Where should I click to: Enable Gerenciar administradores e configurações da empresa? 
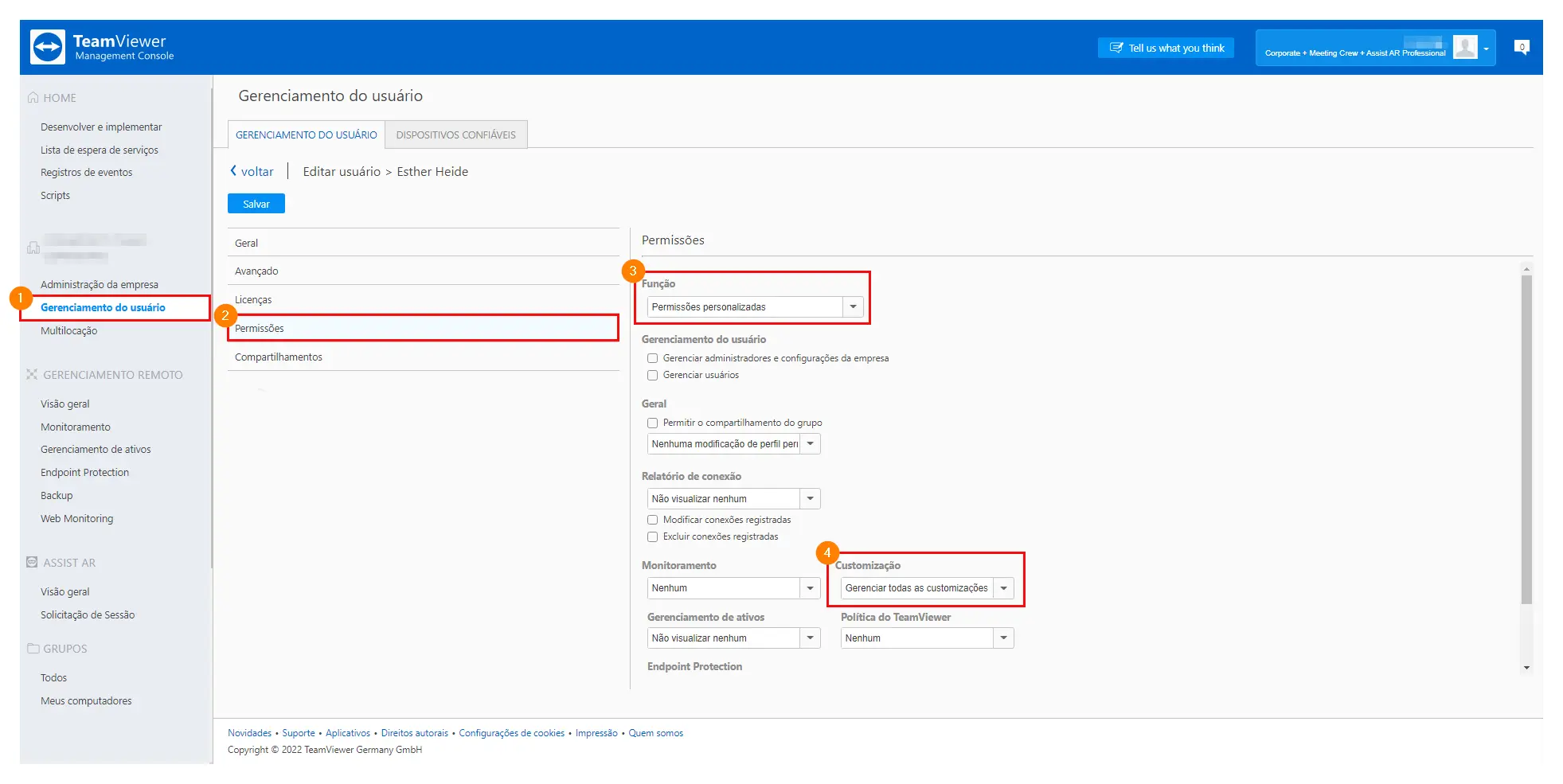tap(652, 358)
